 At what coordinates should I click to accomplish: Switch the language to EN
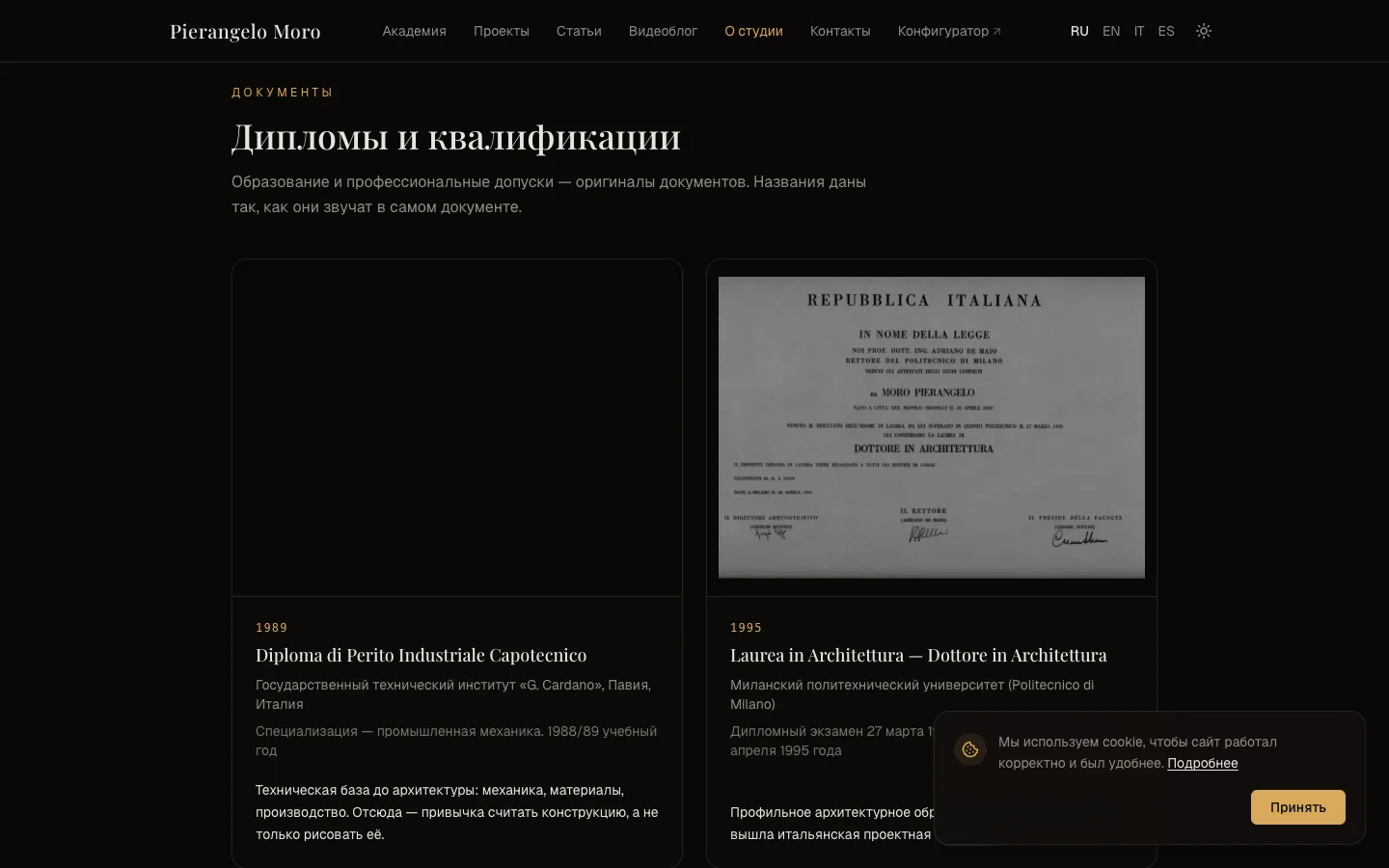[x=1111, y=31]
